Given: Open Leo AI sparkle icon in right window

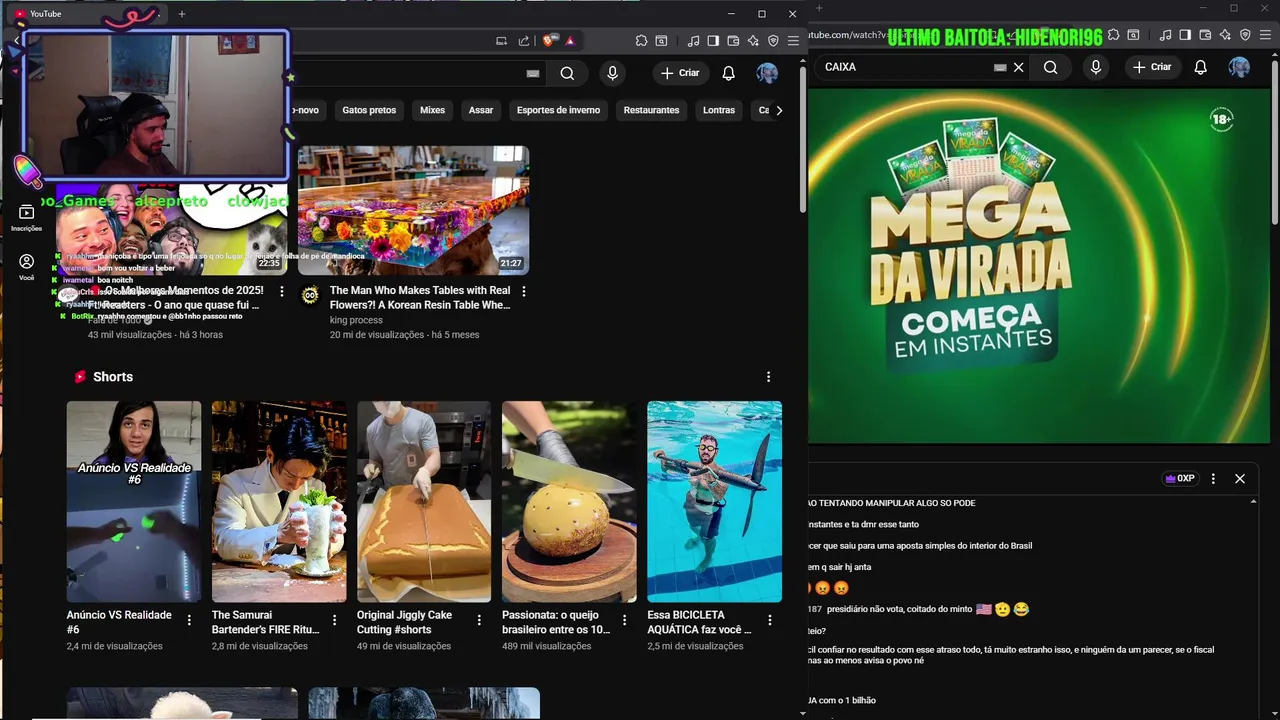Looking at the screenshot, I should pos(1225,35).
